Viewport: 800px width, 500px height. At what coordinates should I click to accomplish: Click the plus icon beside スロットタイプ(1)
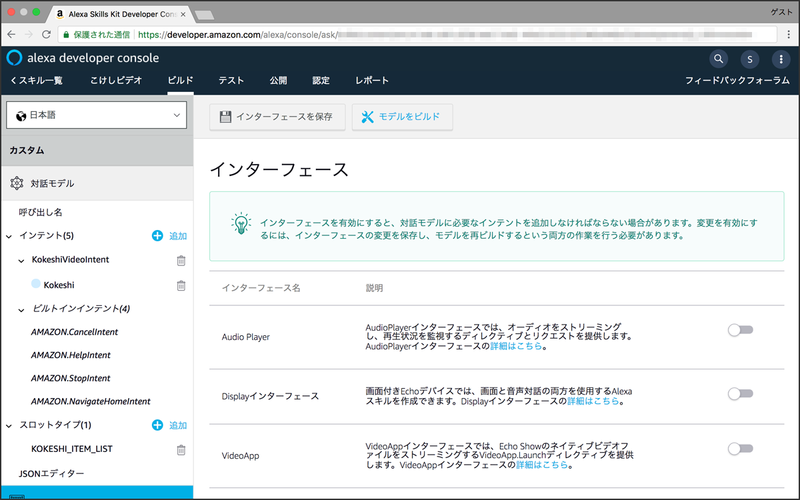[157, 425]
